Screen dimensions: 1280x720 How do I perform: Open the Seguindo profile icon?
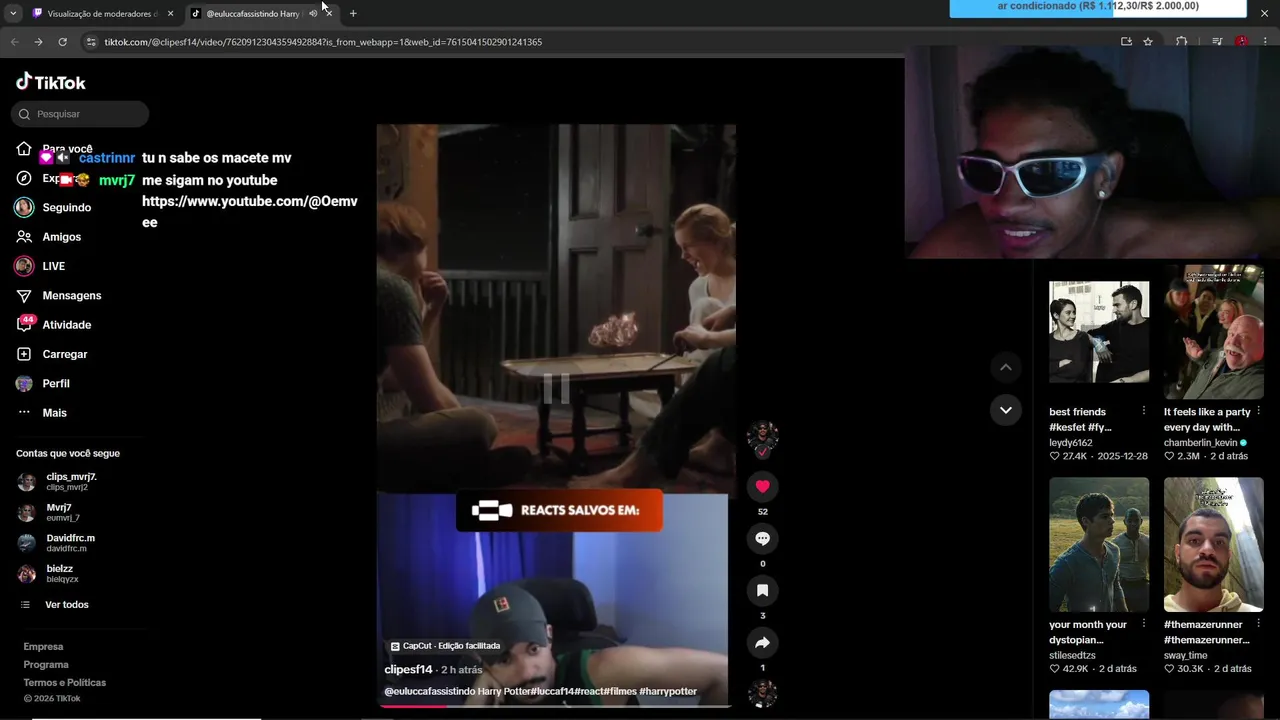click(x=24, y=207)
